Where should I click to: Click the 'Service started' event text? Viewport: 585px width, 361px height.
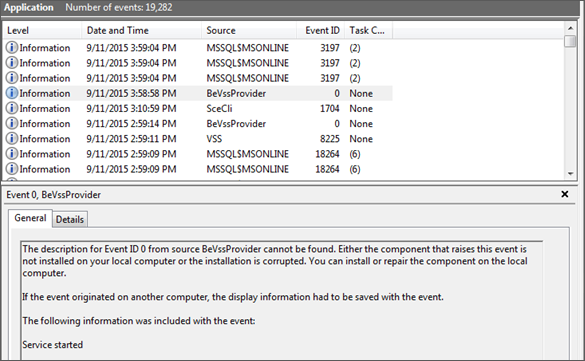(x=53, y=345)
